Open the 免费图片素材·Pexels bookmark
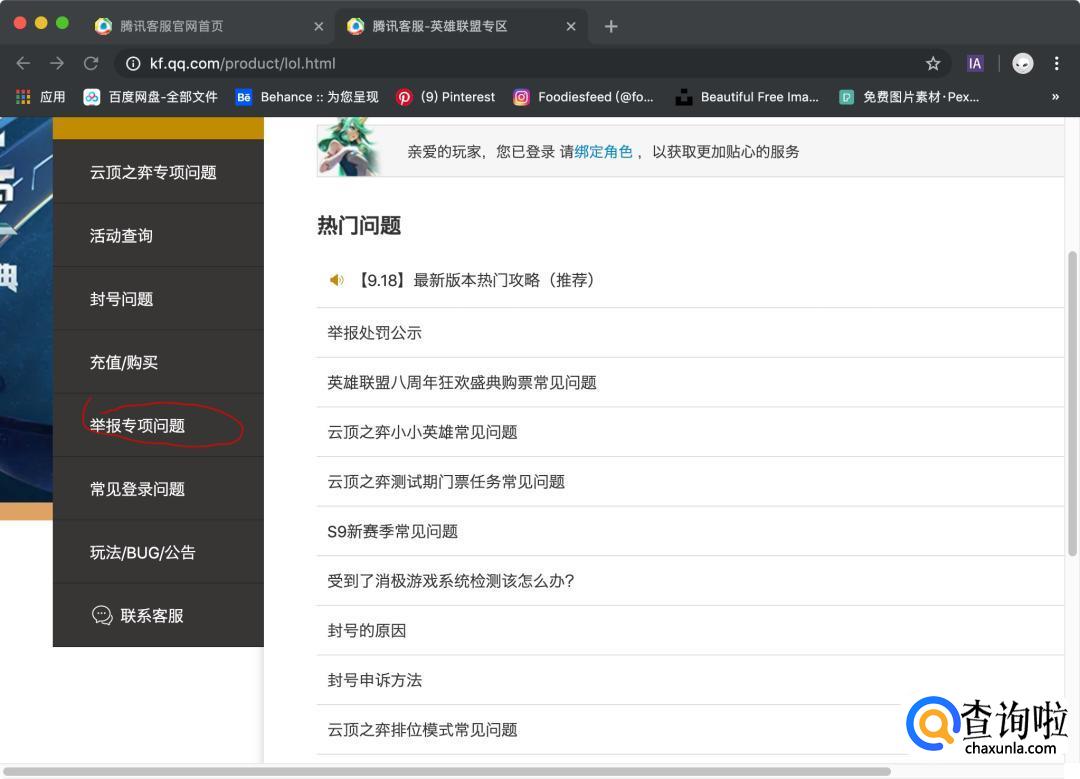The width and height of the screenshot is (1080, 779). [909, 97]
